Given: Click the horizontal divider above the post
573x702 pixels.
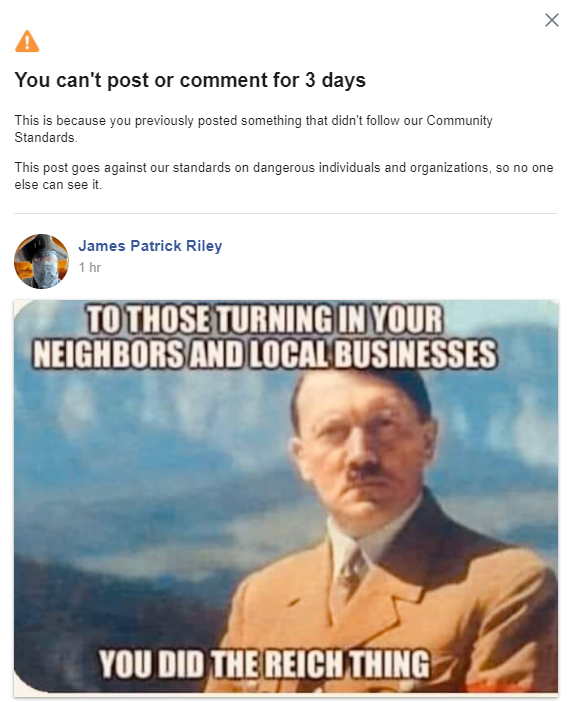Looking at the screenshot, I should tap(286, 214).
